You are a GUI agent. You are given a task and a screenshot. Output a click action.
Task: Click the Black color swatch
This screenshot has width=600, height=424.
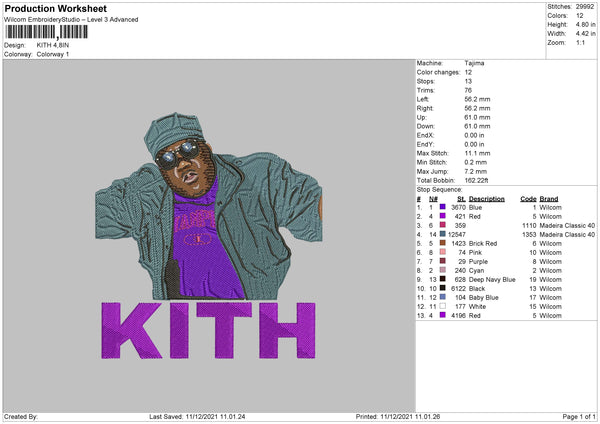pos(442,288)
